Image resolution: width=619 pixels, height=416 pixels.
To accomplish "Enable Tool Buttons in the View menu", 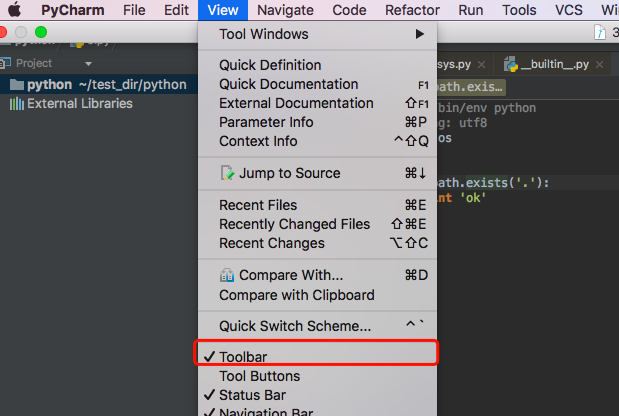I will coord(259,376).
